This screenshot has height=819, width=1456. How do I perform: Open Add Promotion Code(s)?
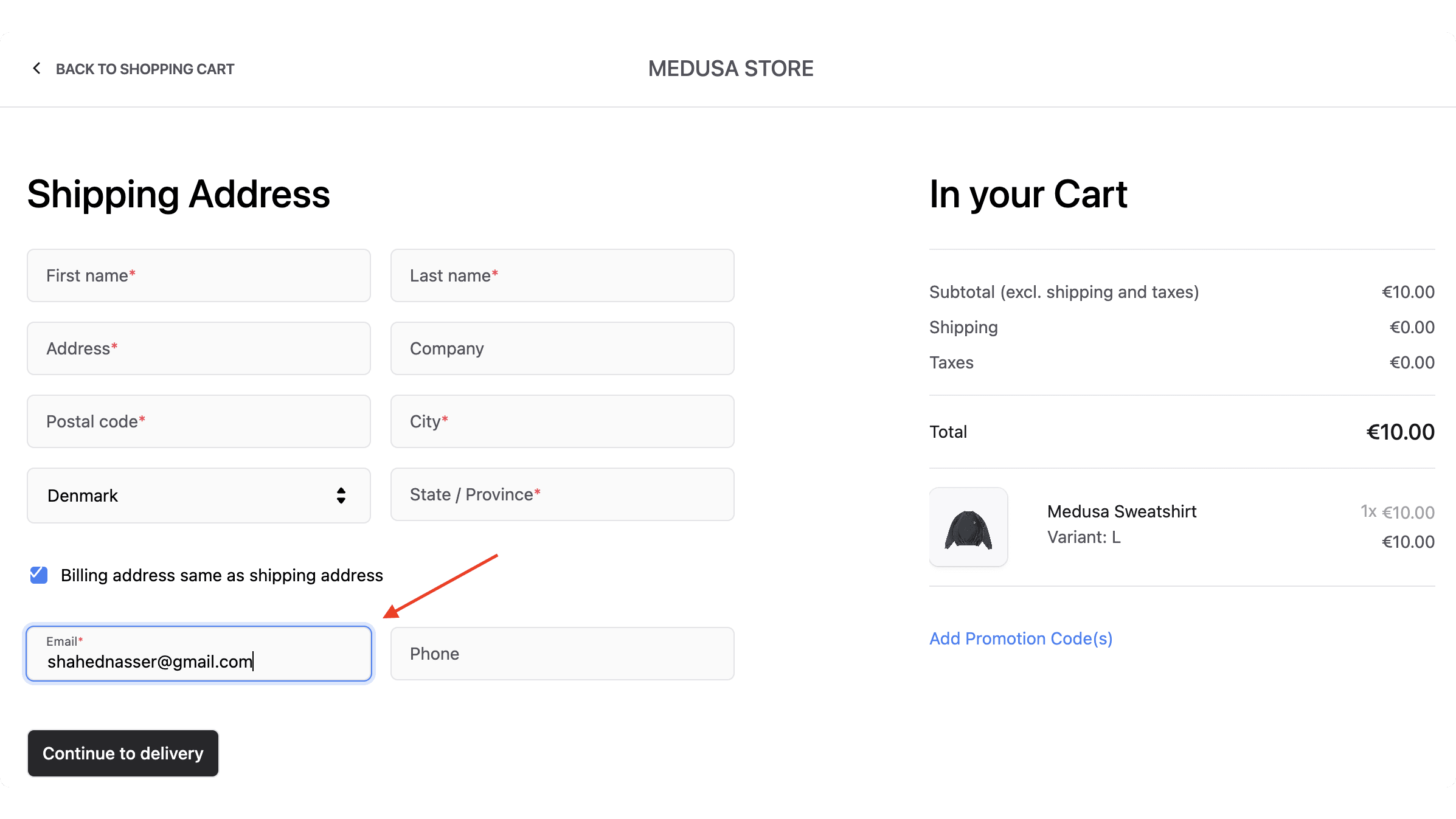pos(1021,638)
